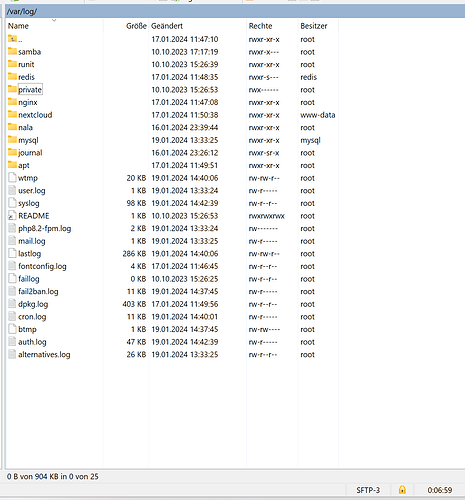The height and width of the screenshot is (500, 465).
Task: Select the journal folder name
Action: pyautogui.click(x=30, y=153)
